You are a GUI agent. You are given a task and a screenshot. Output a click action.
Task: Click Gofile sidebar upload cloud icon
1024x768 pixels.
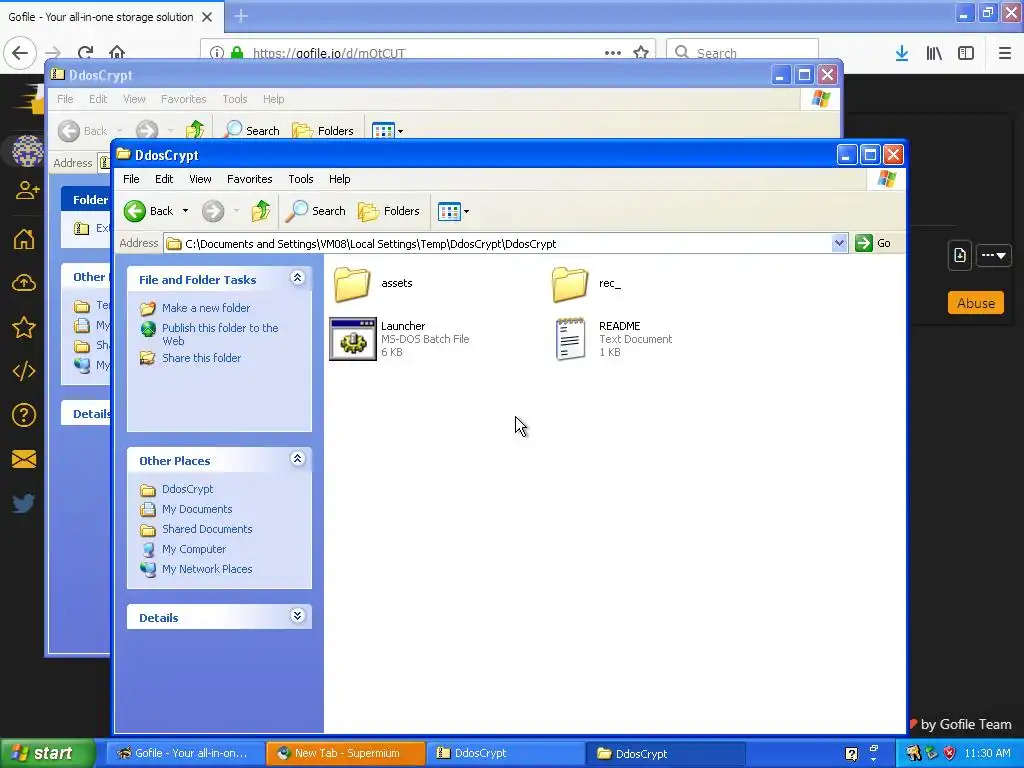pyautogui.click(x=24, y=283)
